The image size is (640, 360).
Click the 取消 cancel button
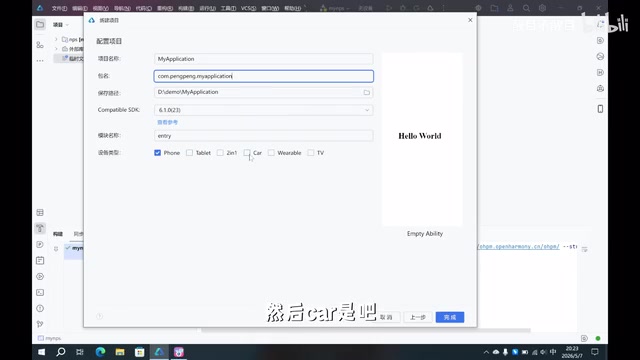click(386, 317)
